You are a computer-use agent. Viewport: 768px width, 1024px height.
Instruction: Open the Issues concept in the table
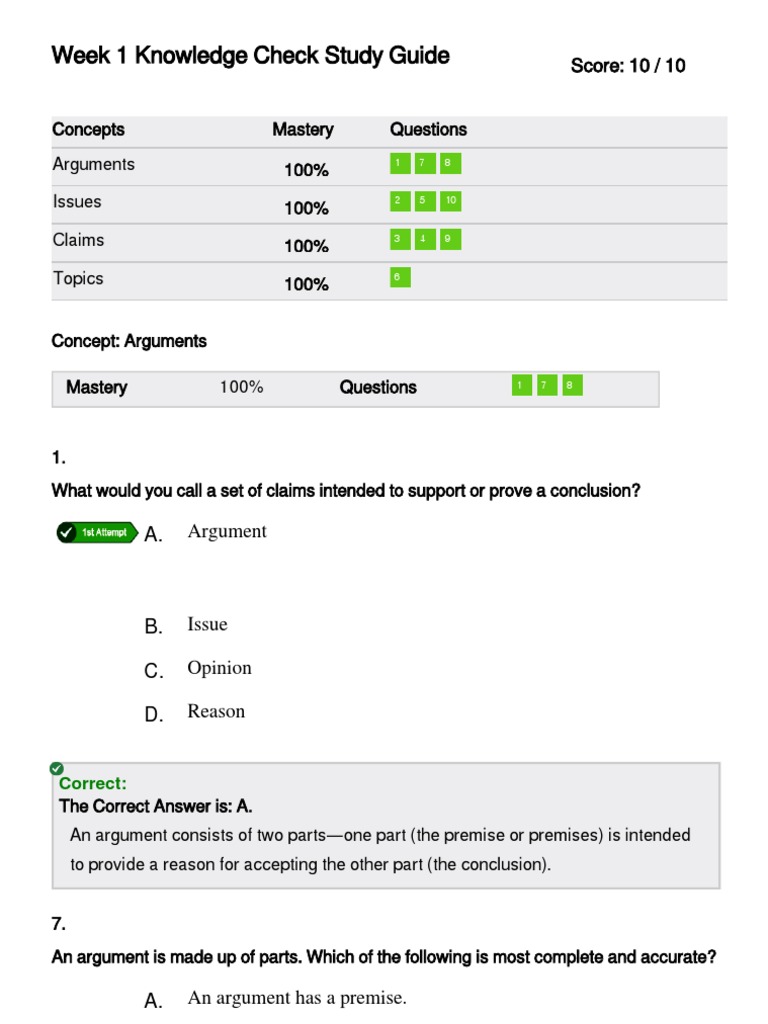coord(77,202)
